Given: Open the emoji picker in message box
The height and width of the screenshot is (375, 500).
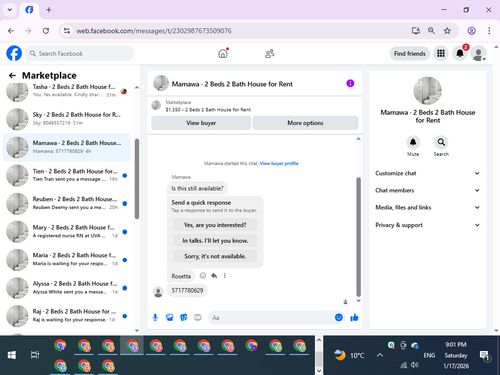Looking at the screenshot, I should coord(339,317).
